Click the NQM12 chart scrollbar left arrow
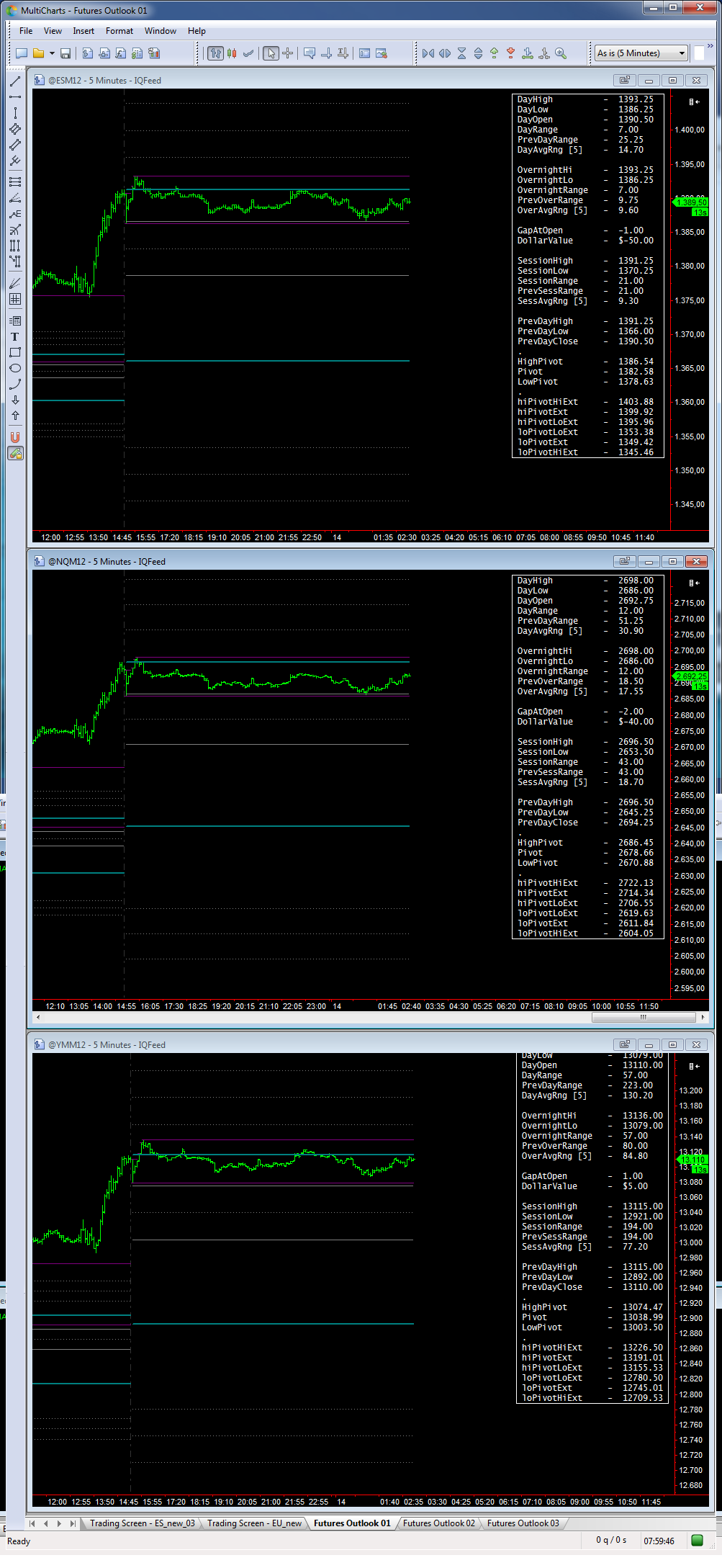The image size is (722, 1568). pyautogui.click(x=38, y=1017)
